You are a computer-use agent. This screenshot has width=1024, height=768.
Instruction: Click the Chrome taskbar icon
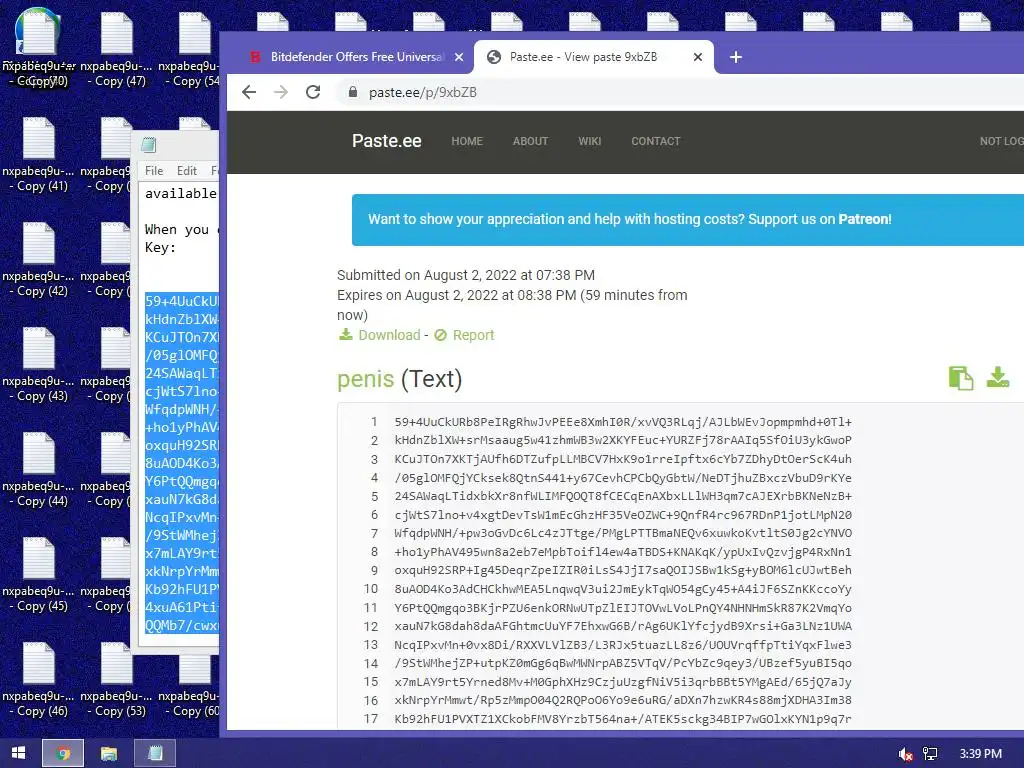point(63,753)
